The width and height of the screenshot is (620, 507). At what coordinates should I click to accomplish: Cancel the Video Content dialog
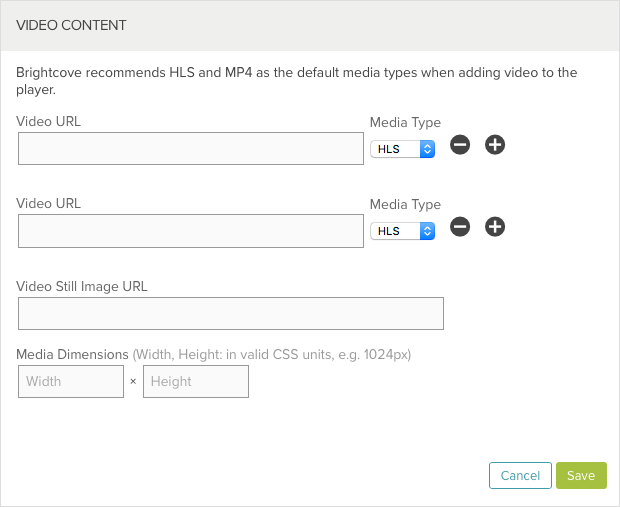click(x=520, y=475)
